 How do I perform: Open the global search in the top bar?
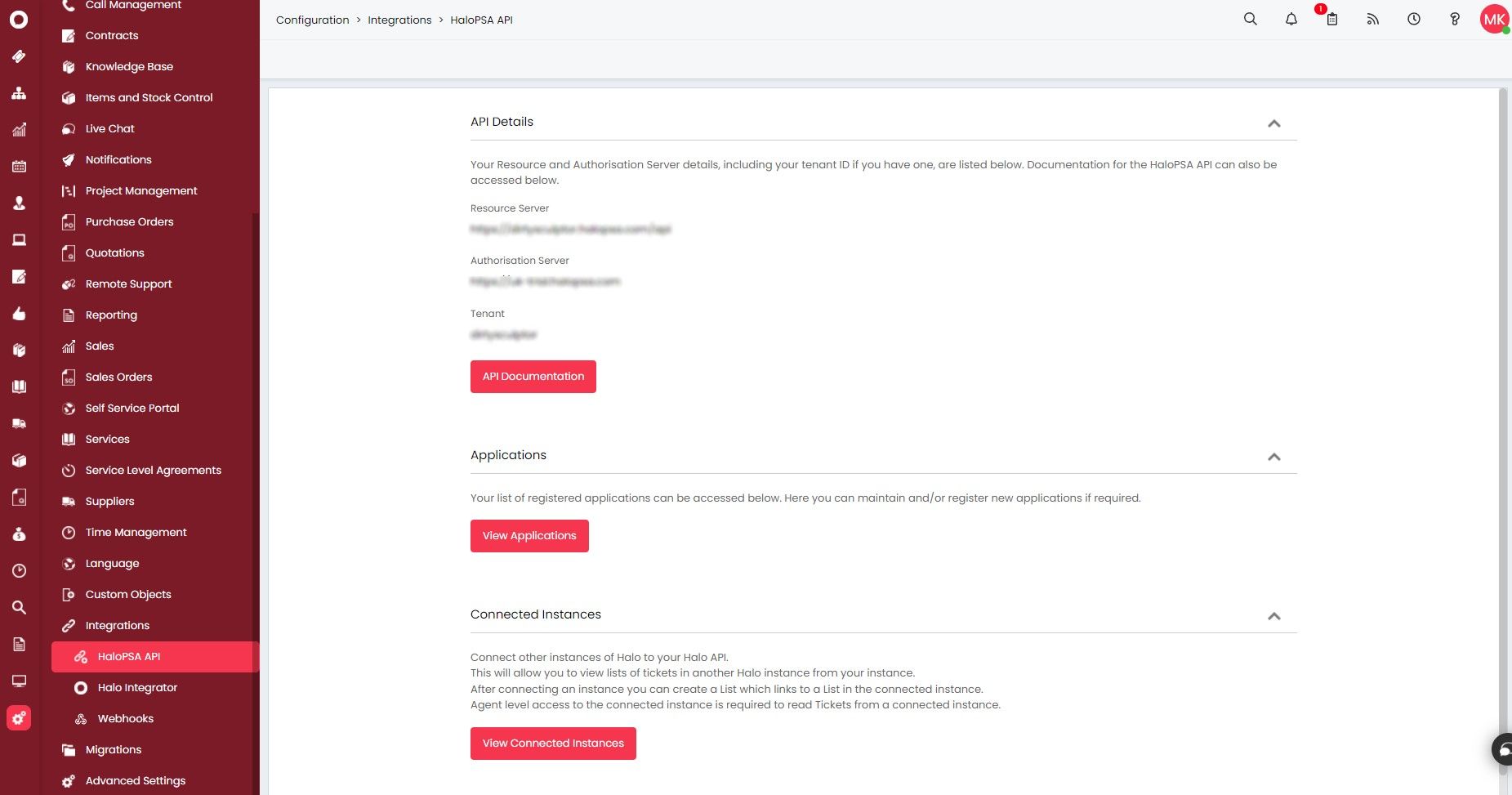(x=1249, y=19)
